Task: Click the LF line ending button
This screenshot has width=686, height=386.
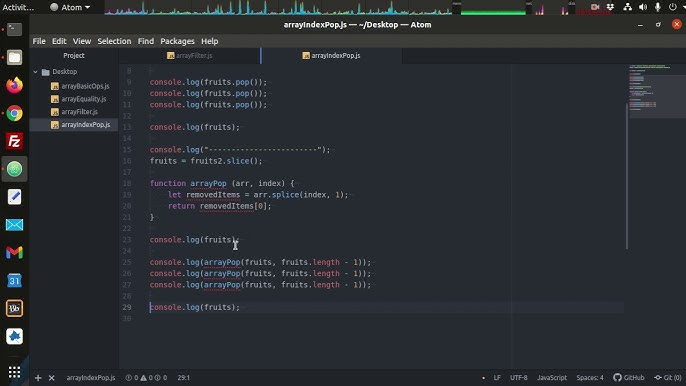Action: (x=497, y=377)
